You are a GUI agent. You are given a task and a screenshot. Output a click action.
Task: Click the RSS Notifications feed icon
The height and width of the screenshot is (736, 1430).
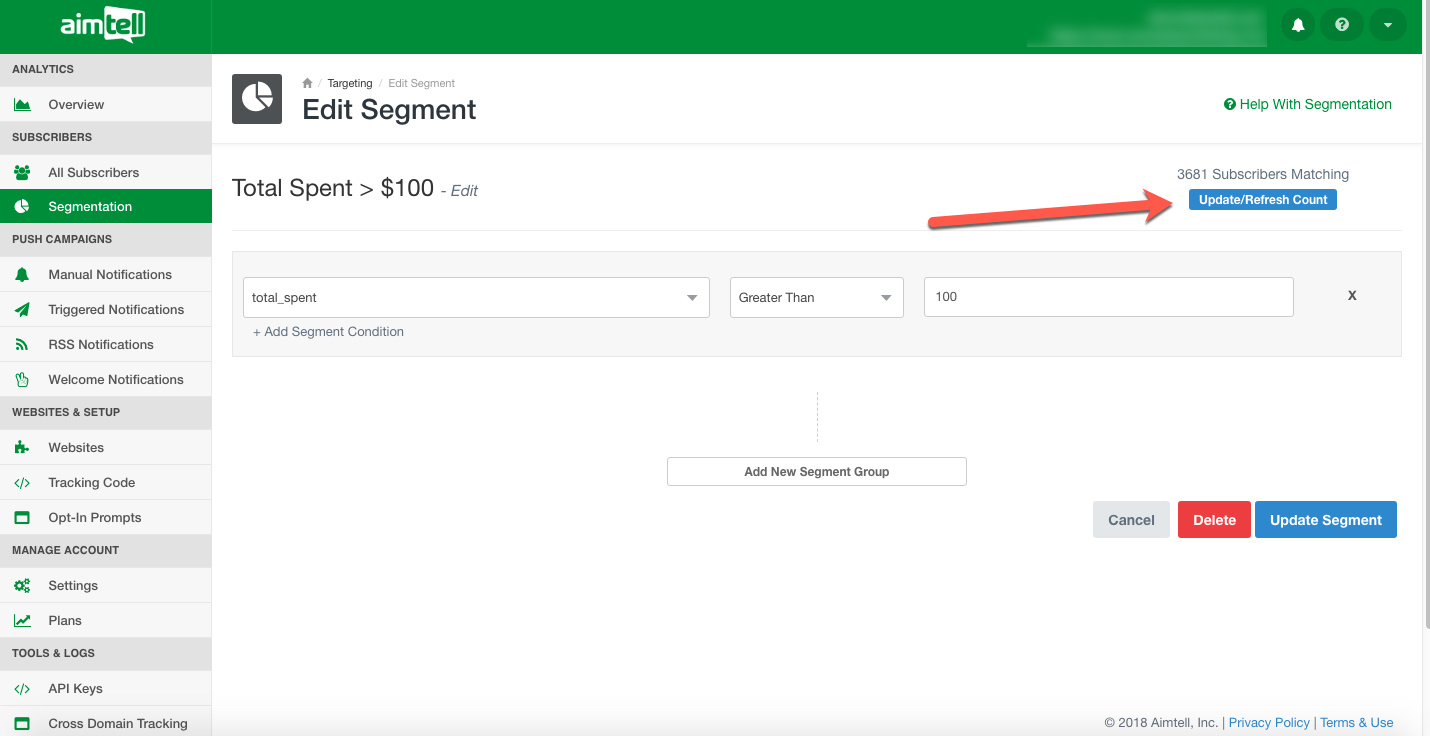(x=22, y=345)
